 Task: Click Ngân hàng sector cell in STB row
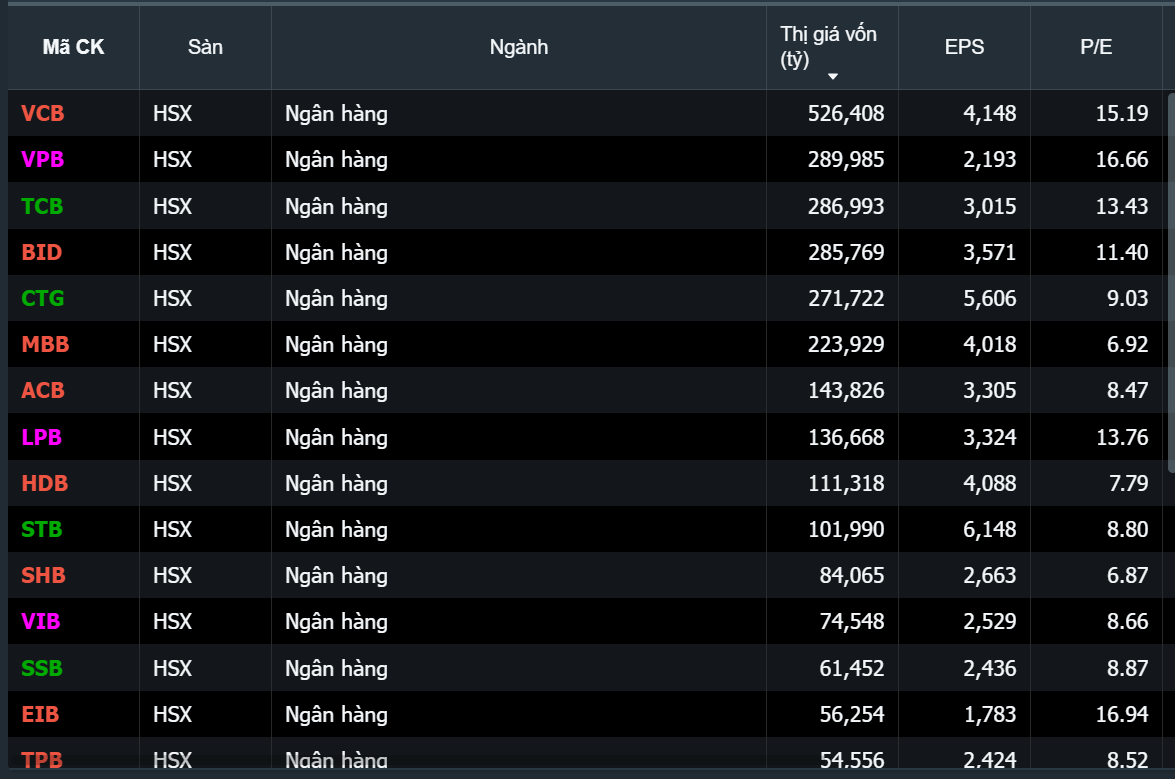336,530
